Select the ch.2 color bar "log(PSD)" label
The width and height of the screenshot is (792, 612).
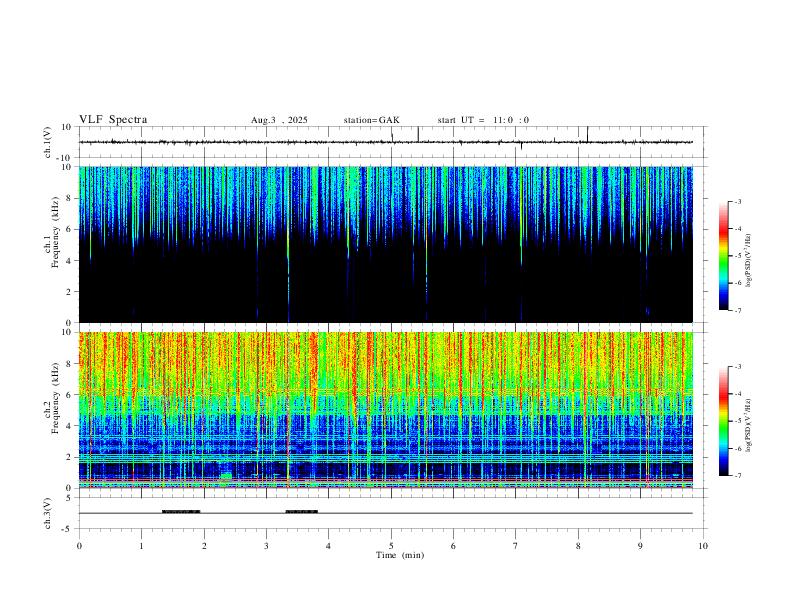(x=749, y=425)
